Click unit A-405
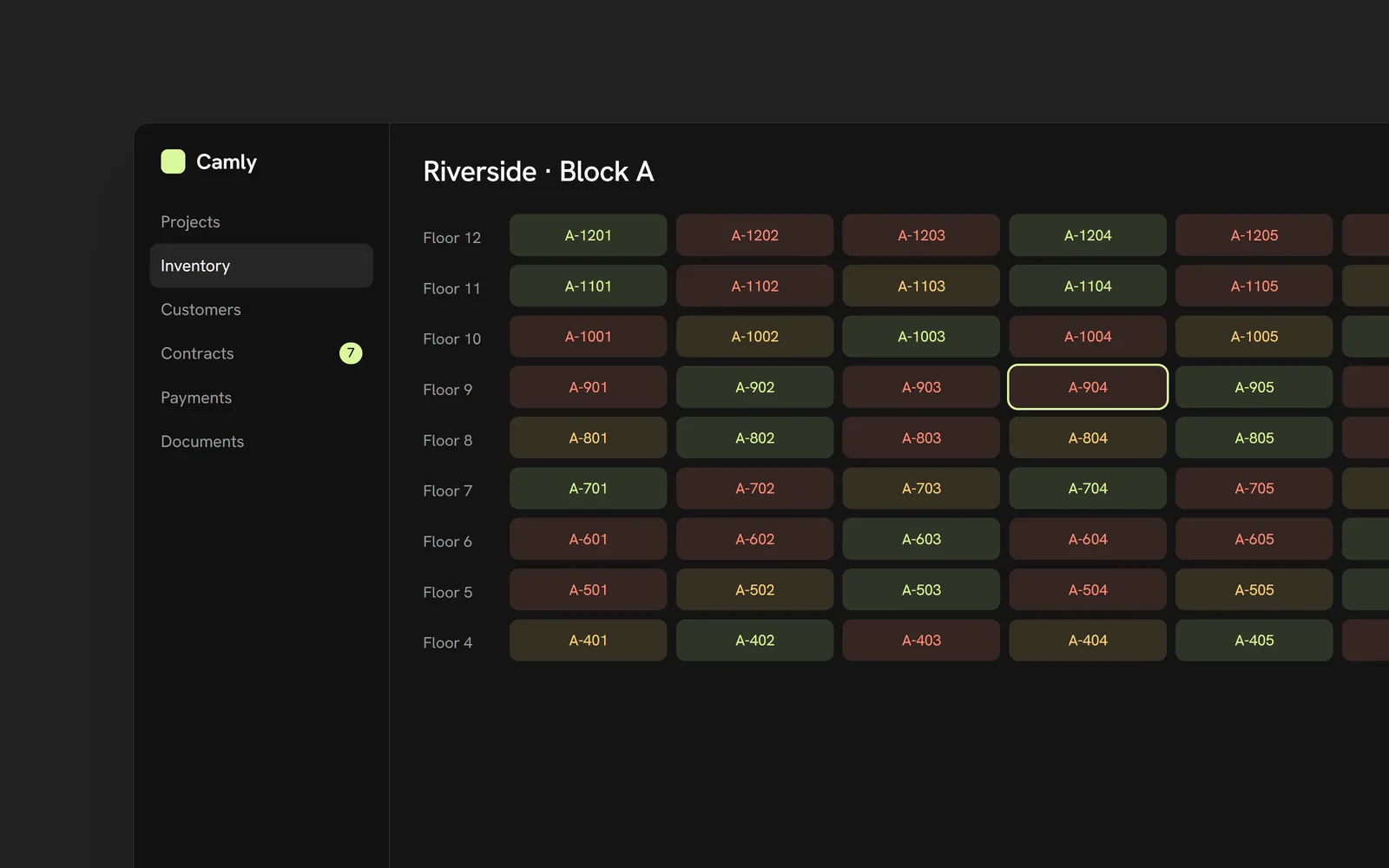 pos(1254,641)
